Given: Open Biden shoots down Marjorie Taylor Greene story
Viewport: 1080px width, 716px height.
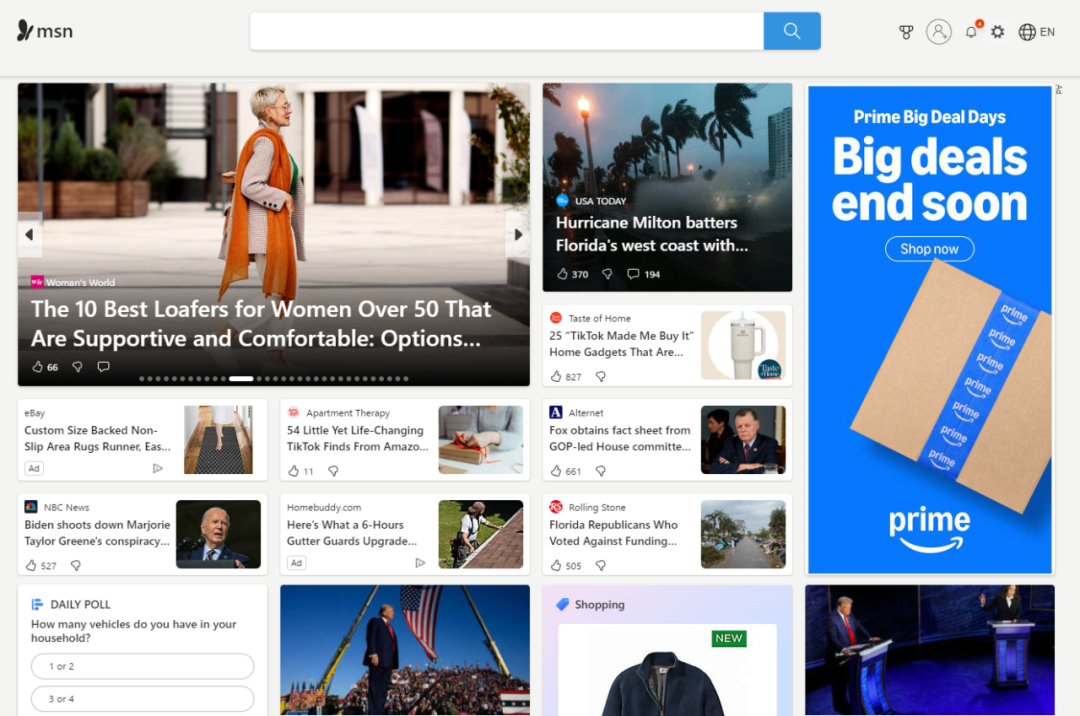Looking at the screenshot, I should click(x=97, y=533).
